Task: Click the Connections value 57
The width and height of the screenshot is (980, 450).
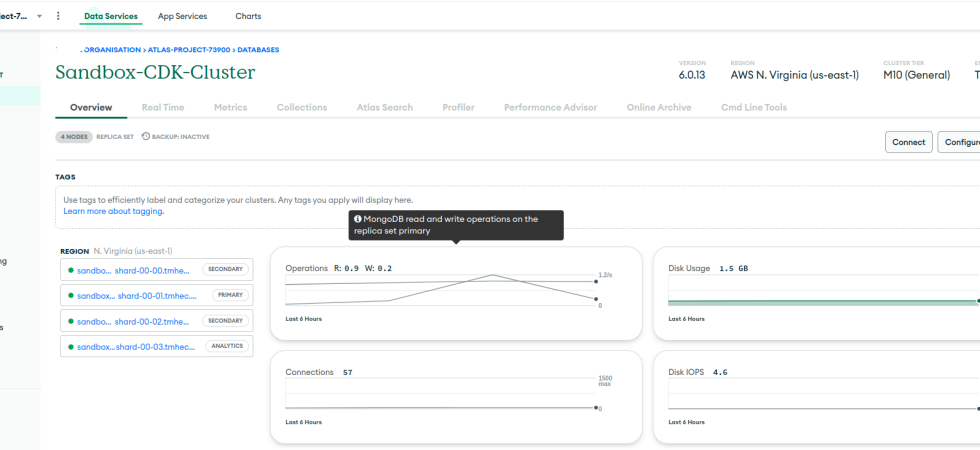Action: (x=348, y=372)
